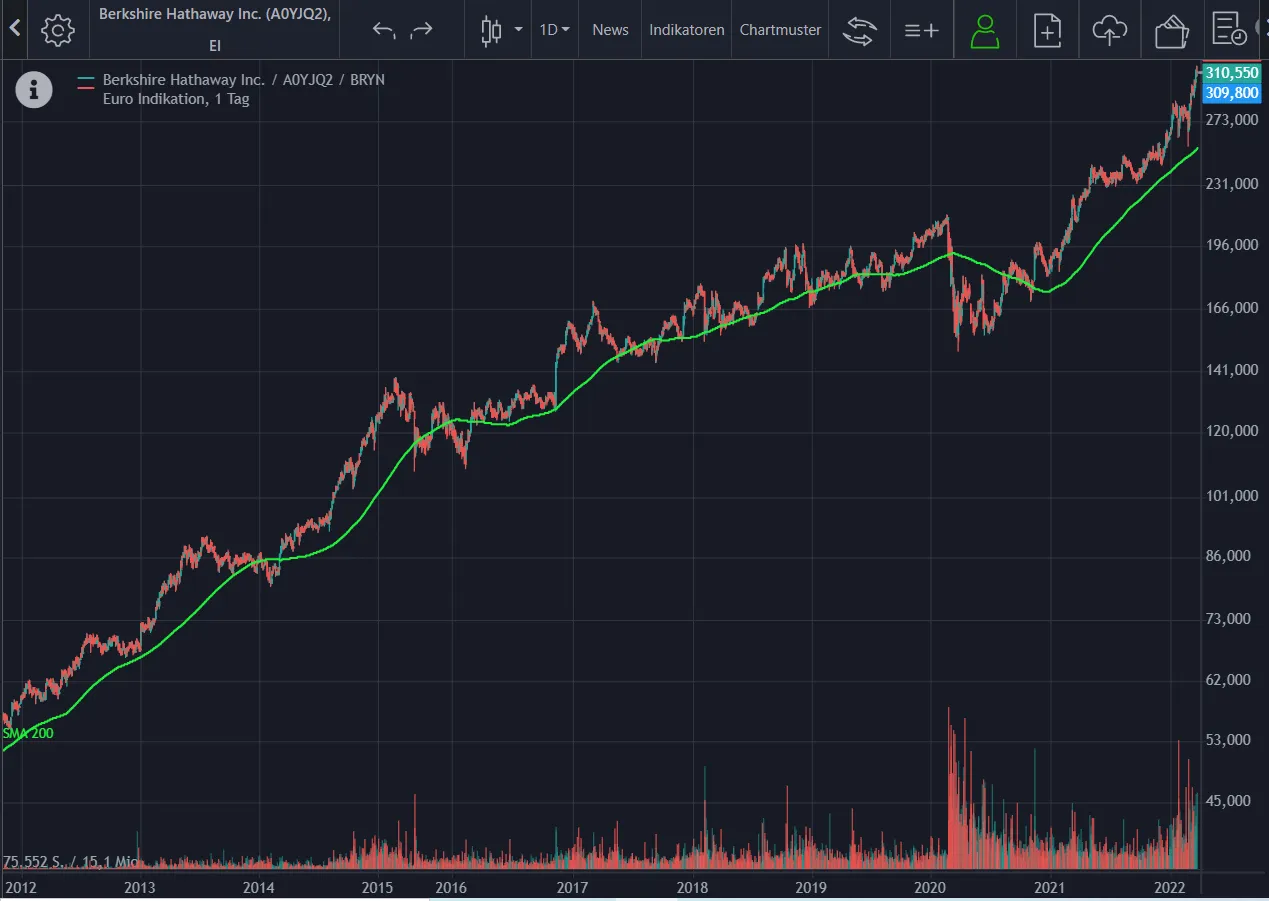Image resolution: width=1269 pixels, height=901 pixels.
Task: Select the candlestick chart type icon
Action: 491,30
